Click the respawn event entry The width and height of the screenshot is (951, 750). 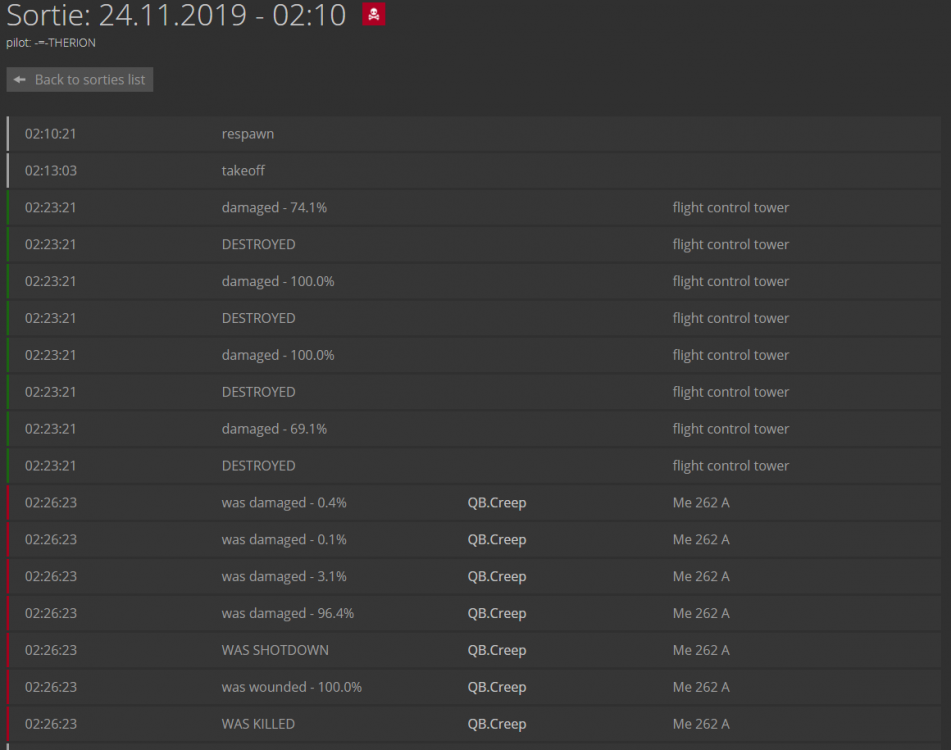pos(248,134)
